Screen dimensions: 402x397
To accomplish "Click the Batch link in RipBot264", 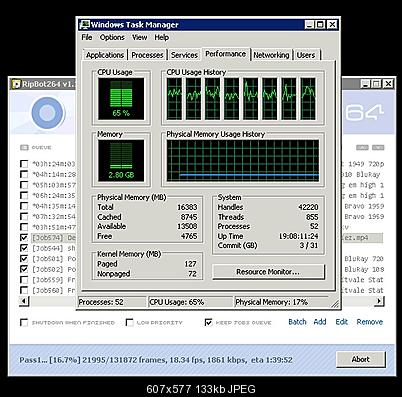I will pos(297,322).
